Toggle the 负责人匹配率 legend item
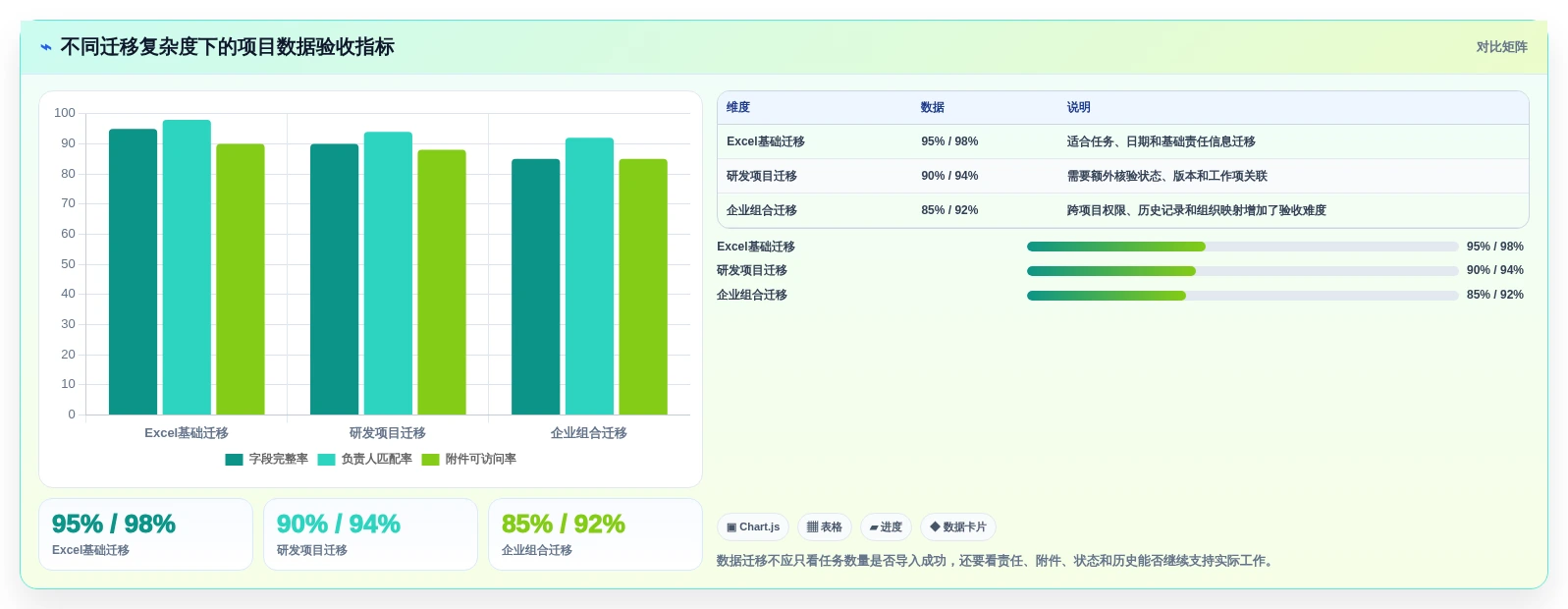This screenshot has height=609, width=1568. pyautogui.click(x=364, y=459)
